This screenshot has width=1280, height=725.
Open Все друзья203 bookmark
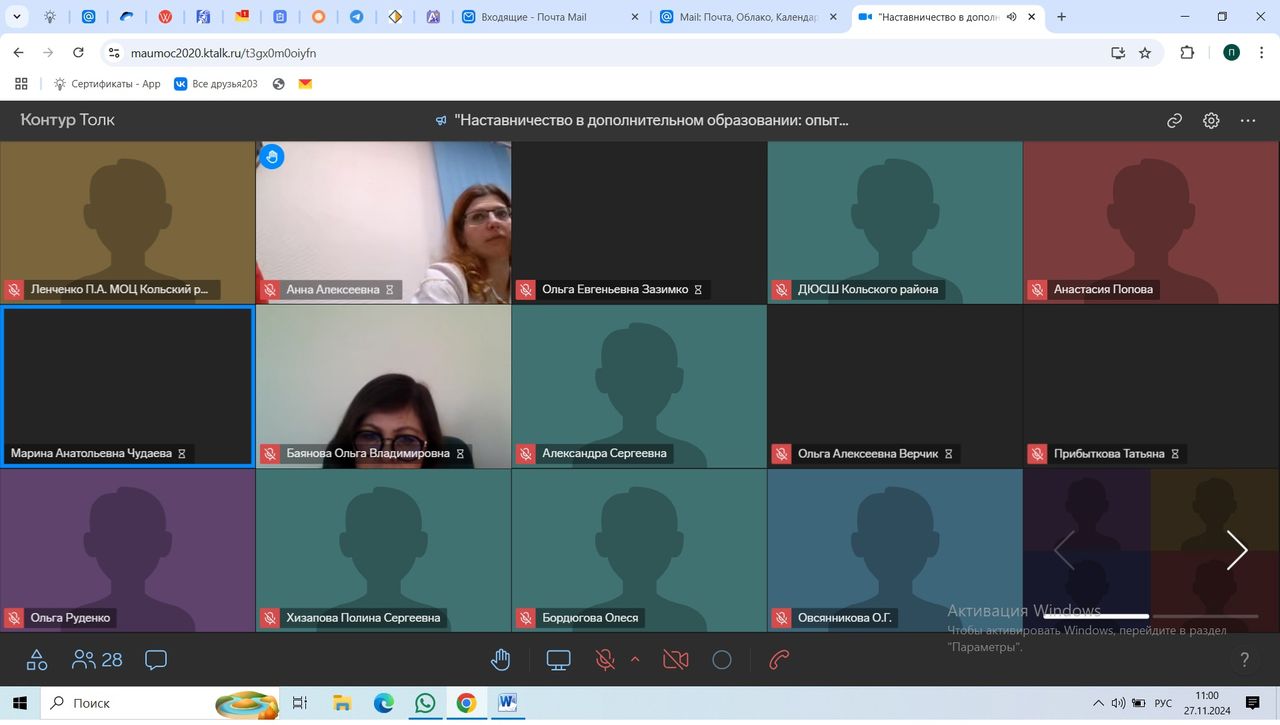click(x=216, y=84)
